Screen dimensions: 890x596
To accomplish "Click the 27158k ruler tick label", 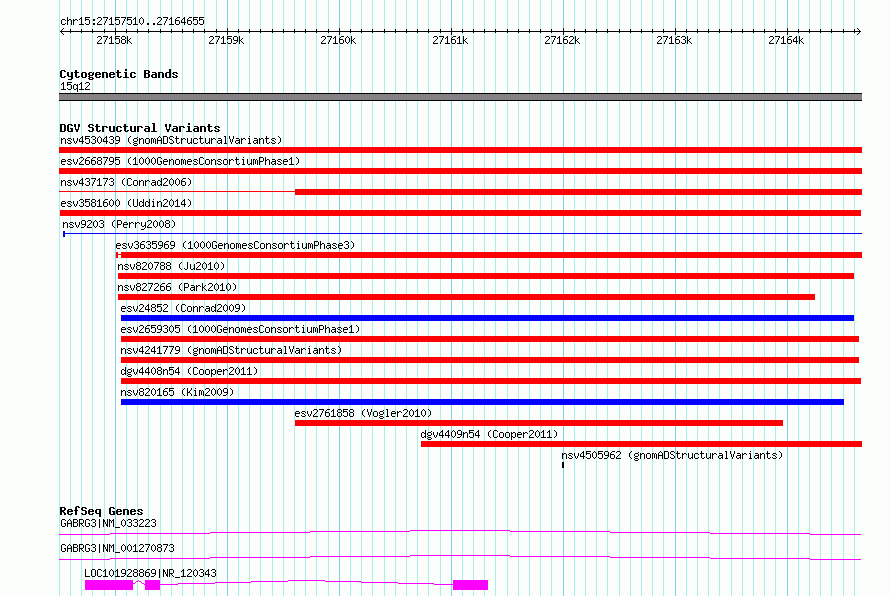I will click(x=114, y=40).
